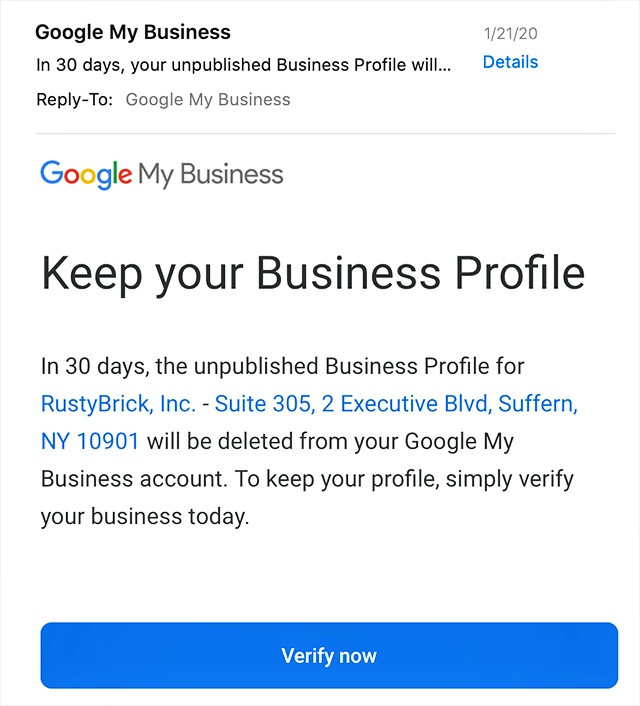Click the "will be deleted from your Google My" text
Viewport: 640px width, 706px height.
tap(330, 441)
